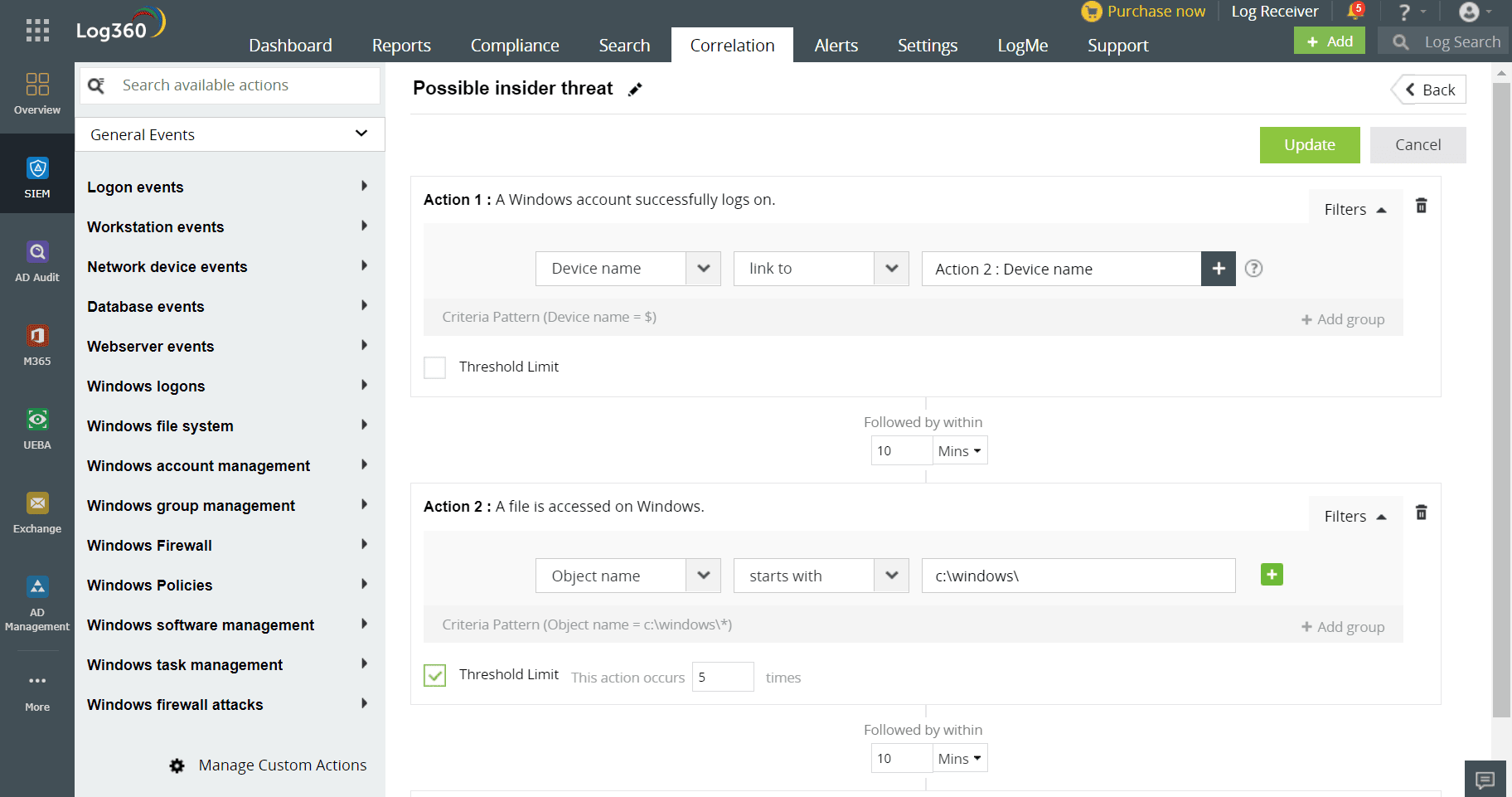This screenshot has width=1512, height=797.
Task: Uncheck Threshold Limit checkbox for Action 2
Action: 435,675
